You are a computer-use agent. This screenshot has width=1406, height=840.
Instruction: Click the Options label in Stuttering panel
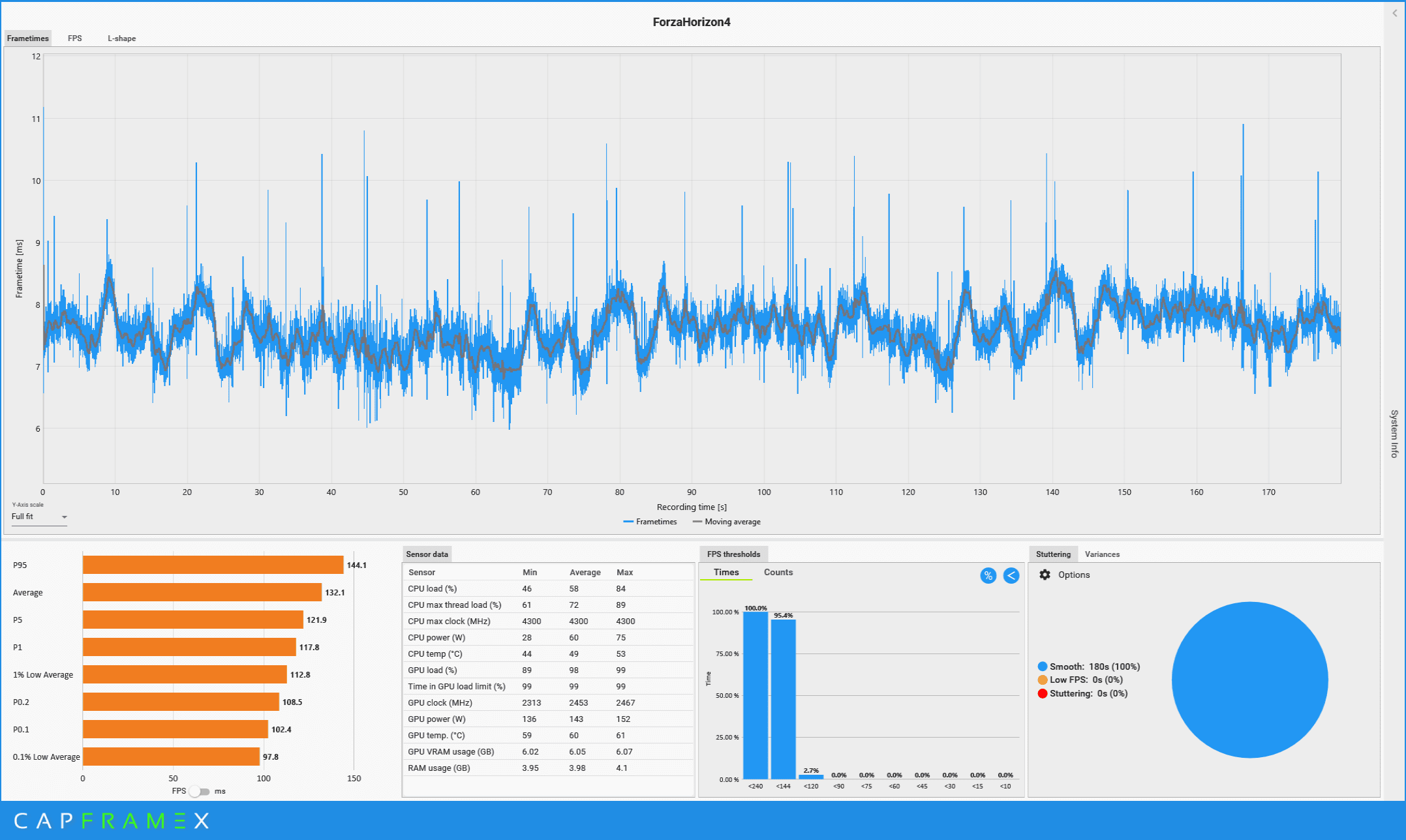coord(1074,575)
